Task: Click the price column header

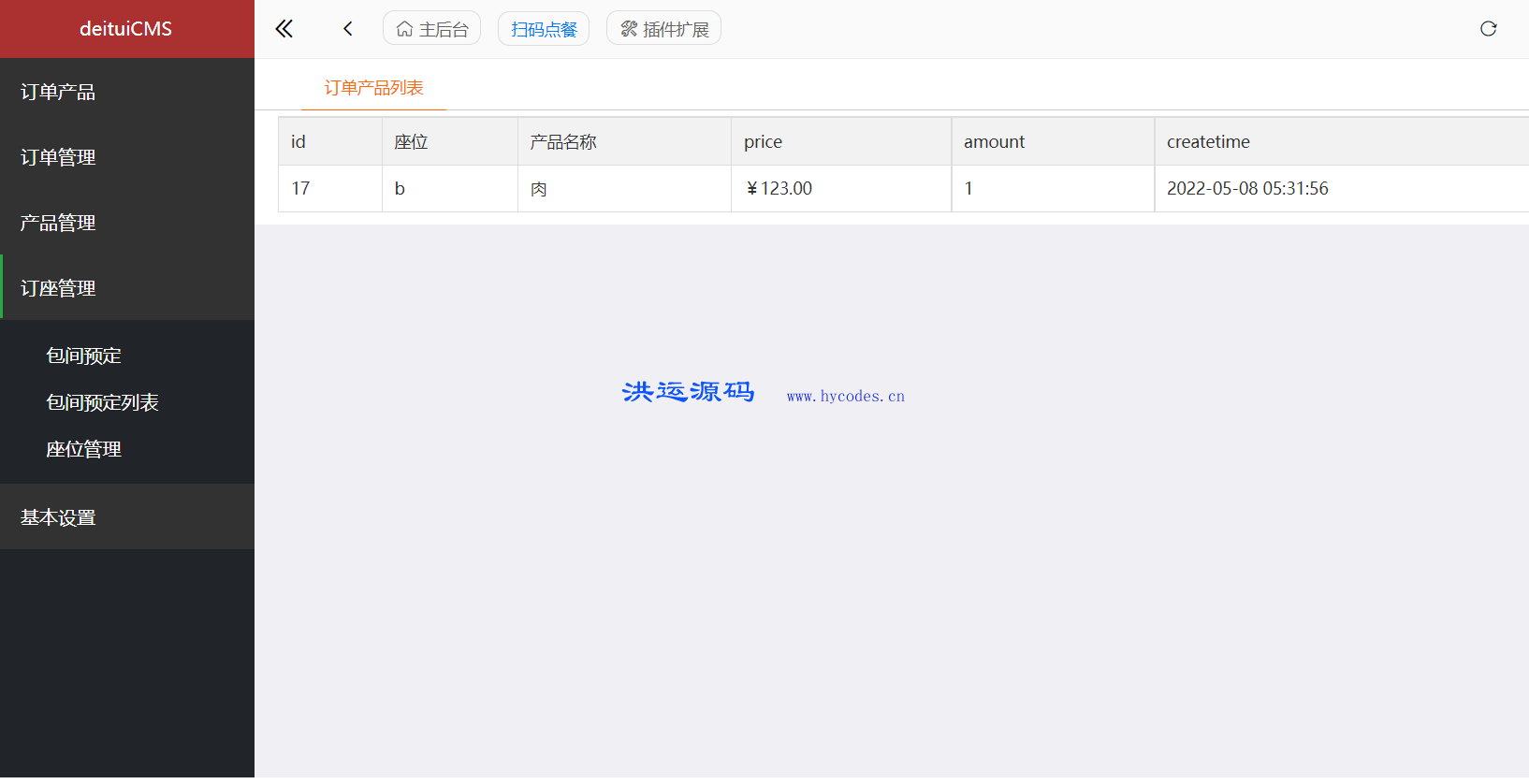Action: point(841,141)
